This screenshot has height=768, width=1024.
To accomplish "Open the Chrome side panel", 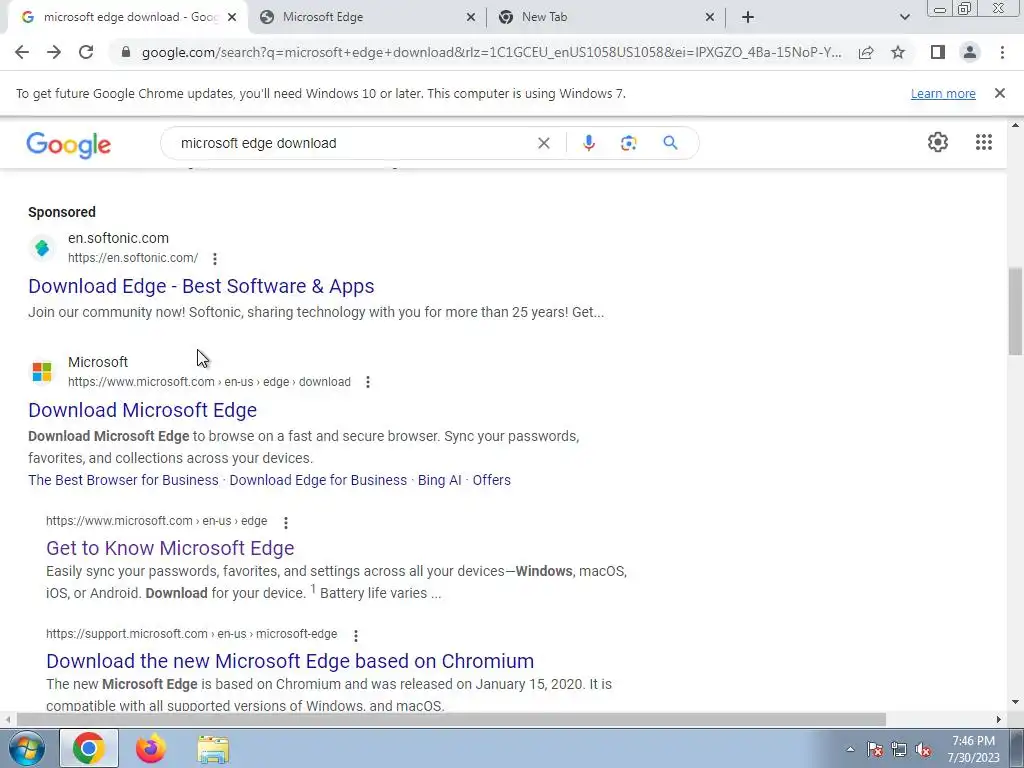I will [938, 52].
